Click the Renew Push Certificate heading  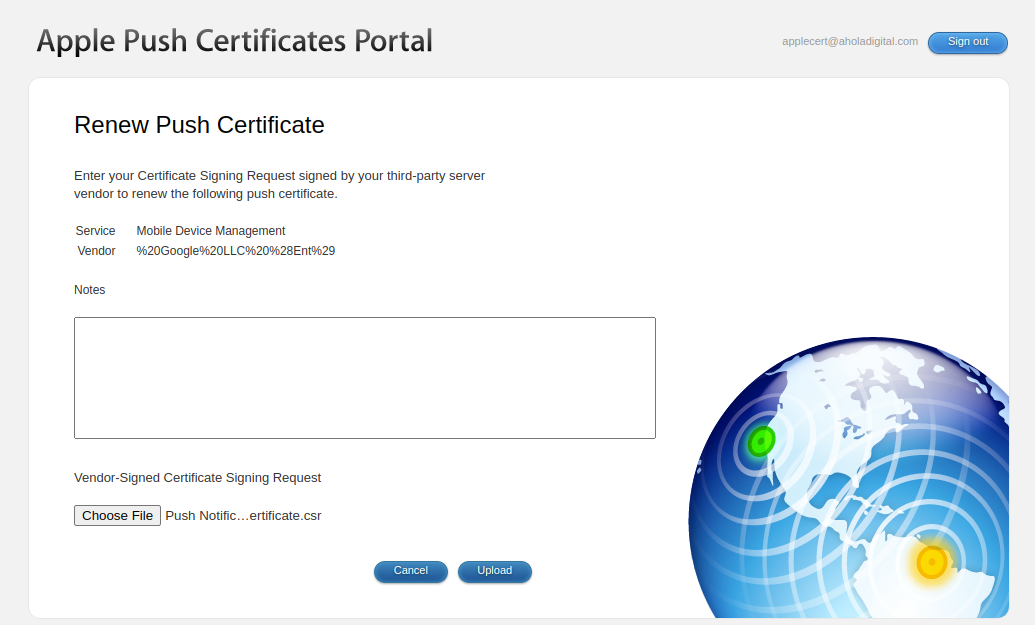point(199,125)
